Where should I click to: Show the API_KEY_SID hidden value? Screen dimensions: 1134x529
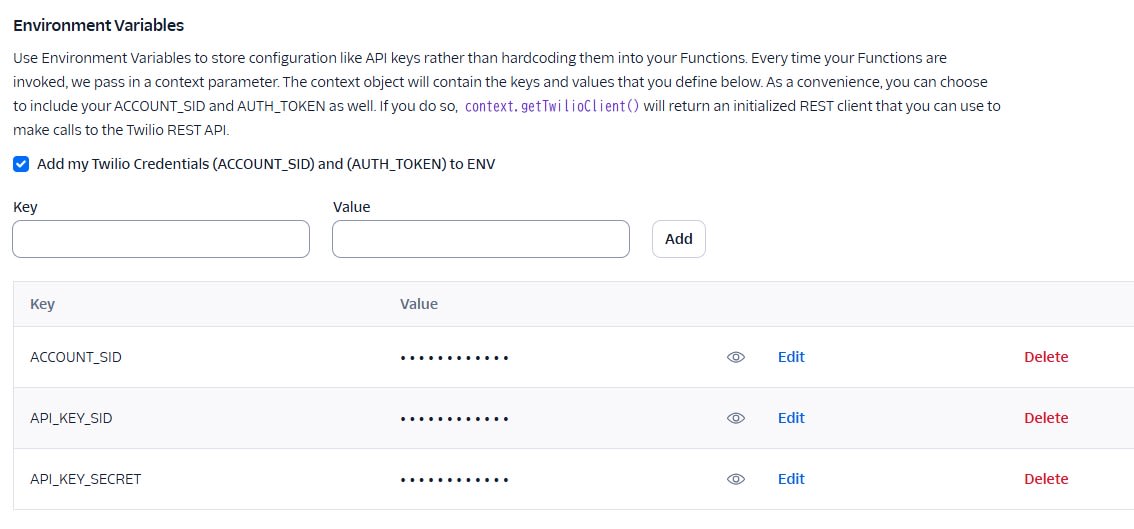[x=736, y=418]
